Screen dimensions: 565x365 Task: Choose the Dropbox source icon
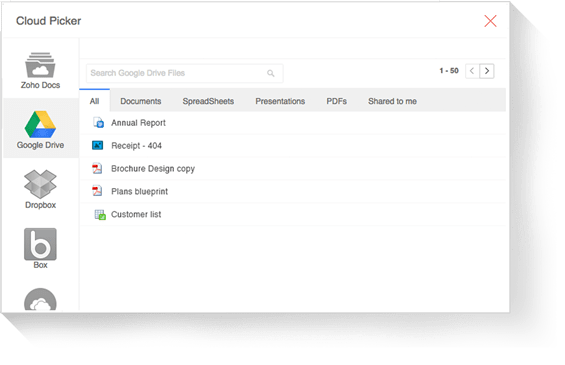click(x=40, y=184)
